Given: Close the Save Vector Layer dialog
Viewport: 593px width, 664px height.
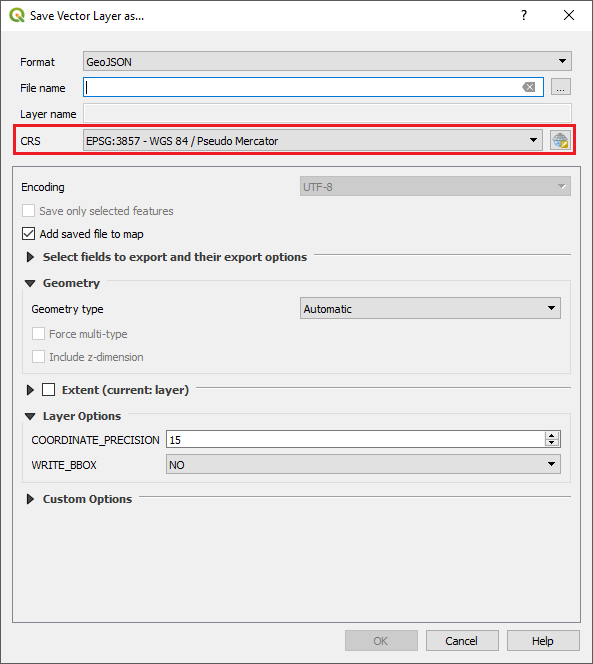Looking at the screenshot, I should (x=569, y=15).
